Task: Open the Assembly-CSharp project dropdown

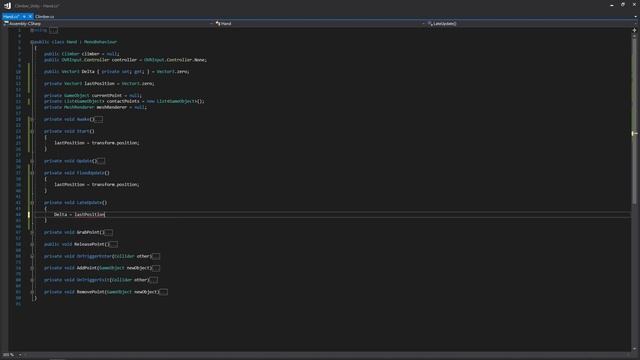Action: (109, 24)
